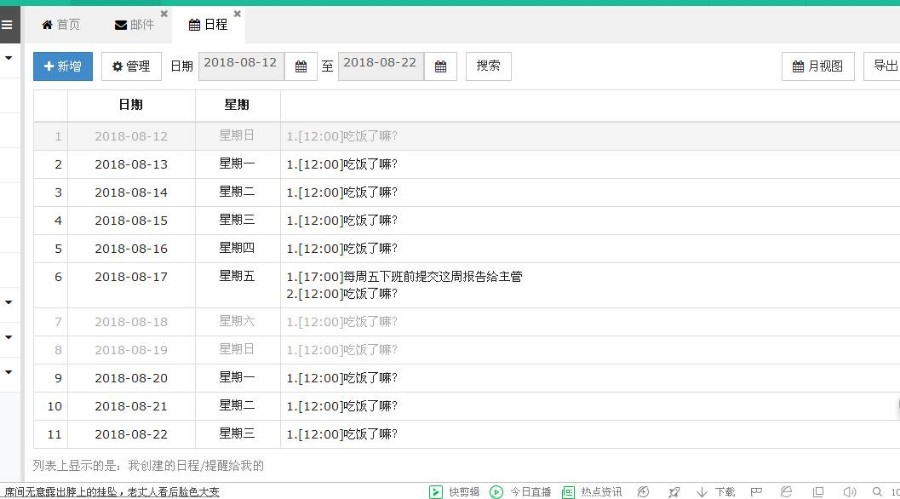Switch to the 邮件 mail tab
Viewport: 900px width, 499px height.
pos(134,25)
